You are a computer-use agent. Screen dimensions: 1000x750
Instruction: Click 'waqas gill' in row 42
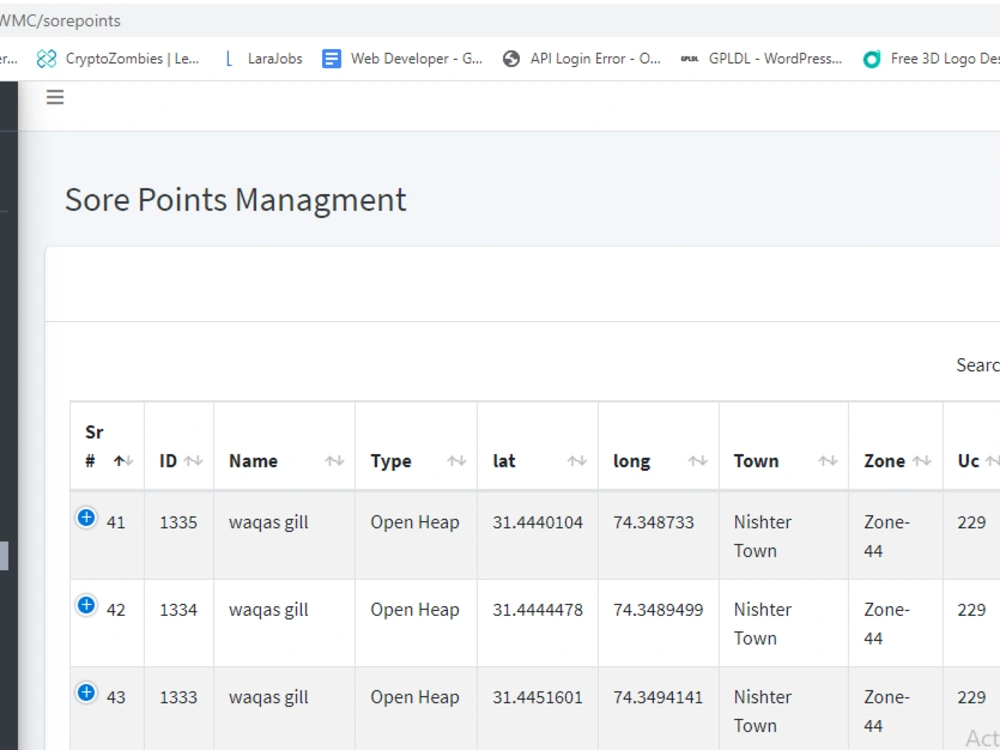point(268,610)
